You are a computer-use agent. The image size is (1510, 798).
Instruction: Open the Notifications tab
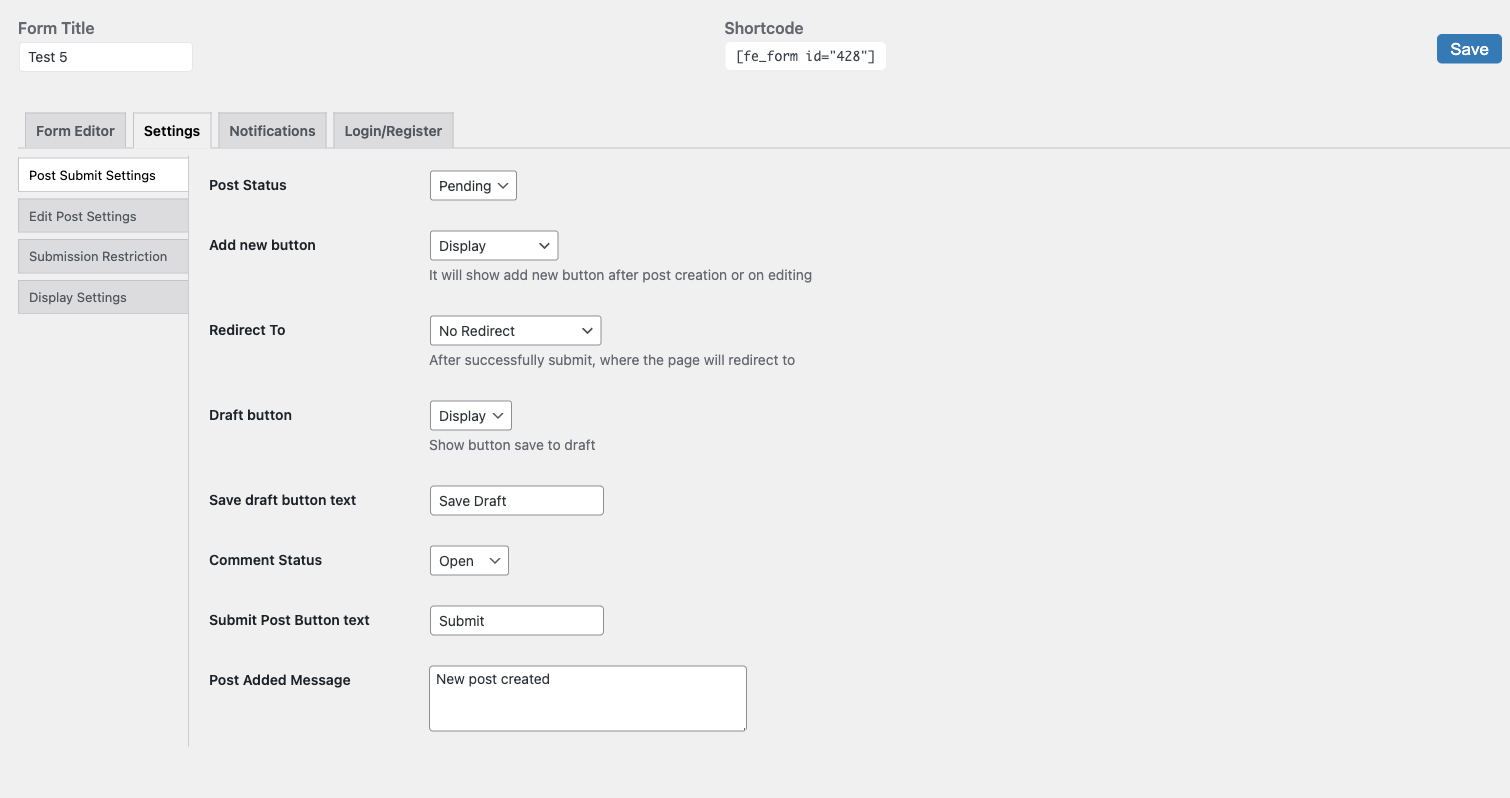[x=272, y=131]
